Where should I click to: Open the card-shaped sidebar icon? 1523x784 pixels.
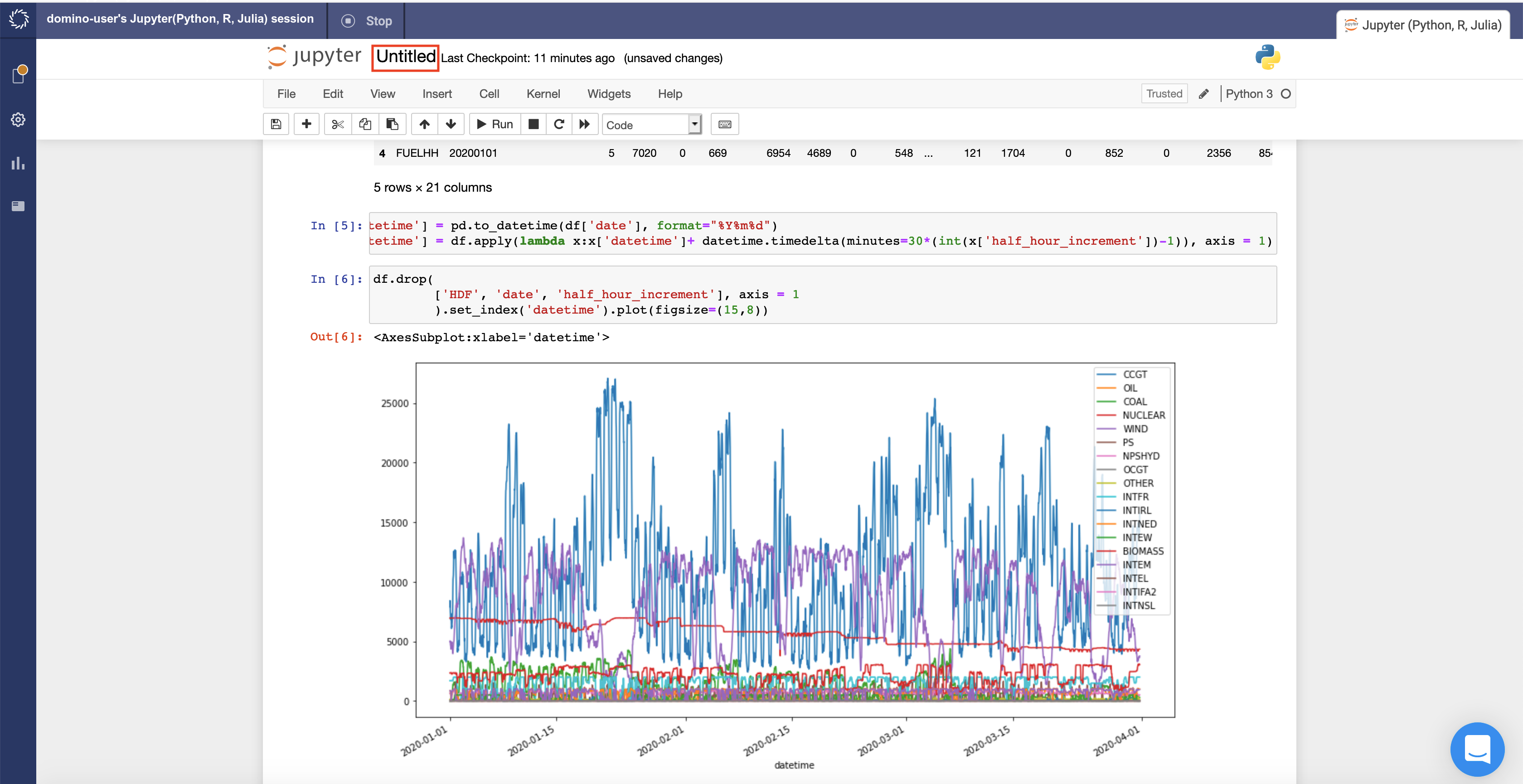tap(18, 206)
